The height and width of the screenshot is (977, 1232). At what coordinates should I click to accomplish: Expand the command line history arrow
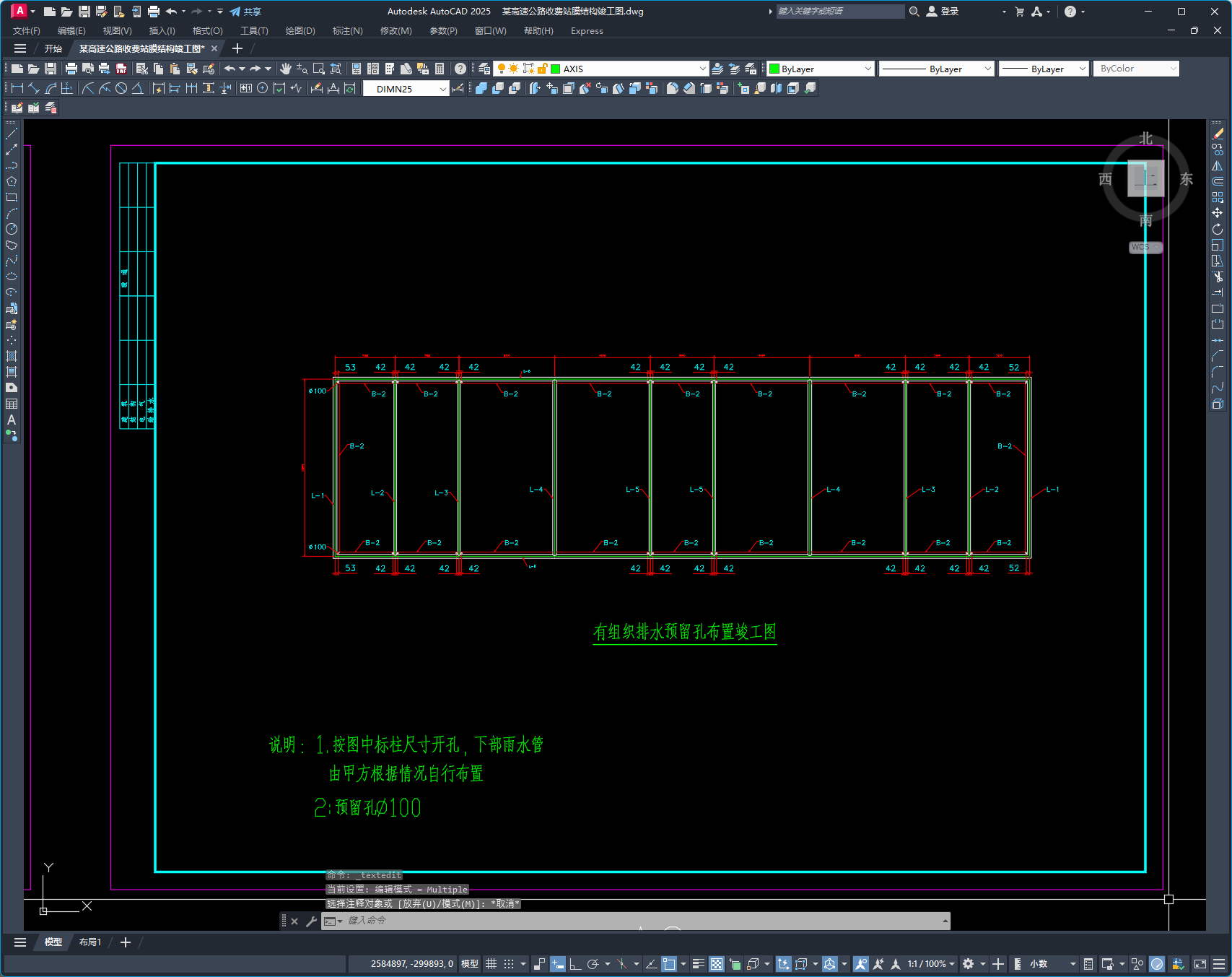[945, 921]
